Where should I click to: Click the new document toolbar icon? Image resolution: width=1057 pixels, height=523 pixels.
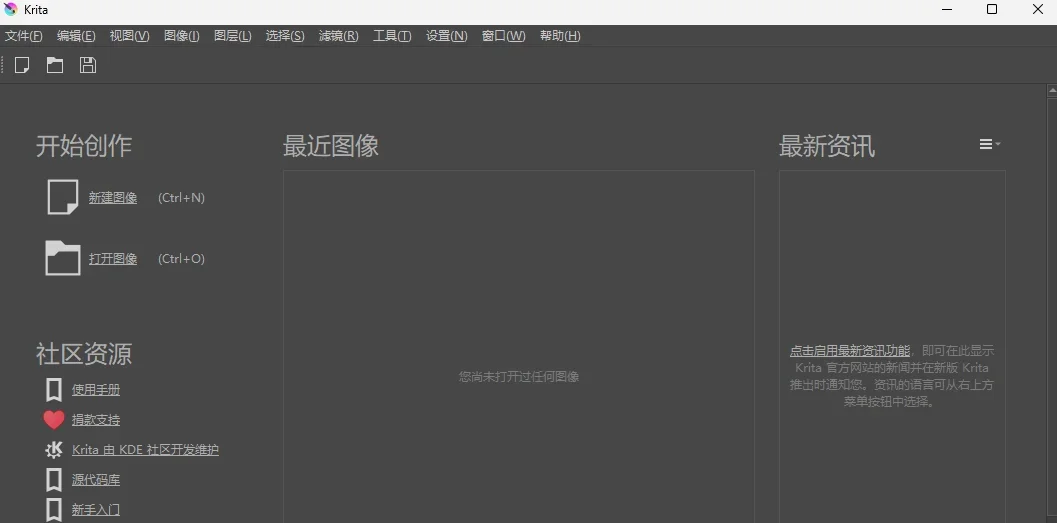22,65
